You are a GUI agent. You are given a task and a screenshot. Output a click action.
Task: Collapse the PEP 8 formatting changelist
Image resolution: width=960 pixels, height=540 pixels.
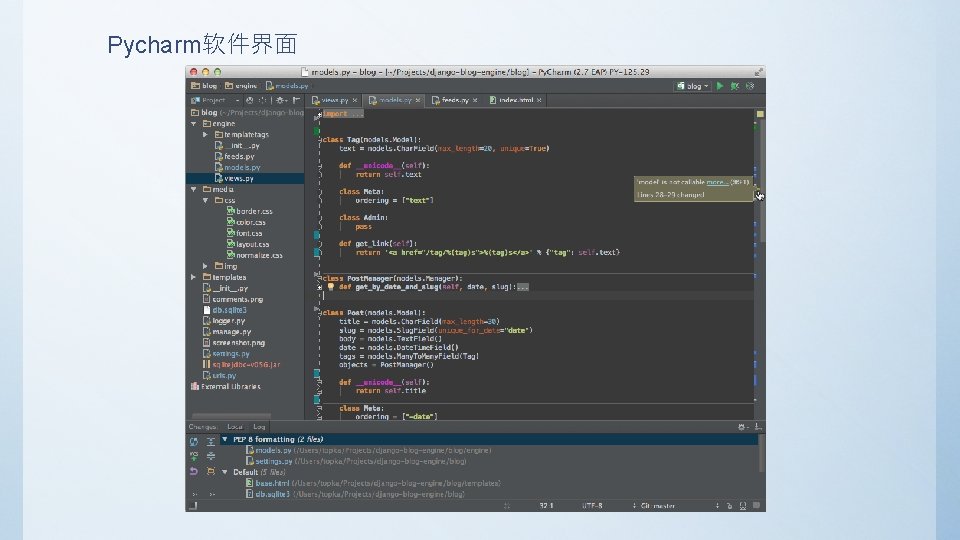[x=225, y=440]
